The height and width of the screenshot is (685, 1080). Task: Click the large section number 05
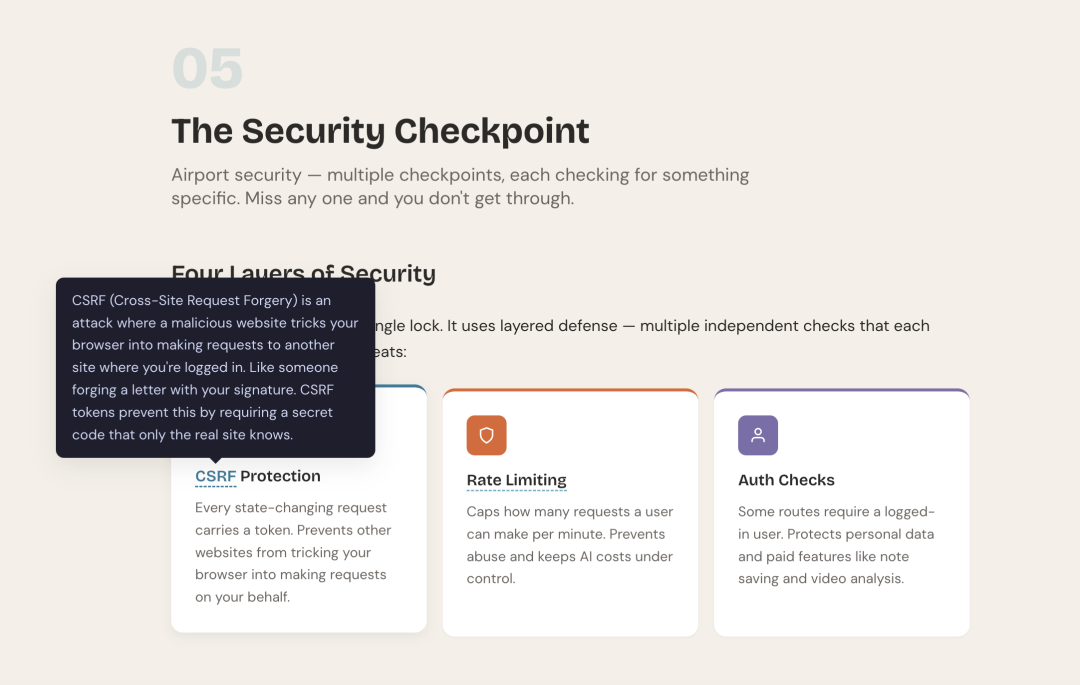[207, 70]
